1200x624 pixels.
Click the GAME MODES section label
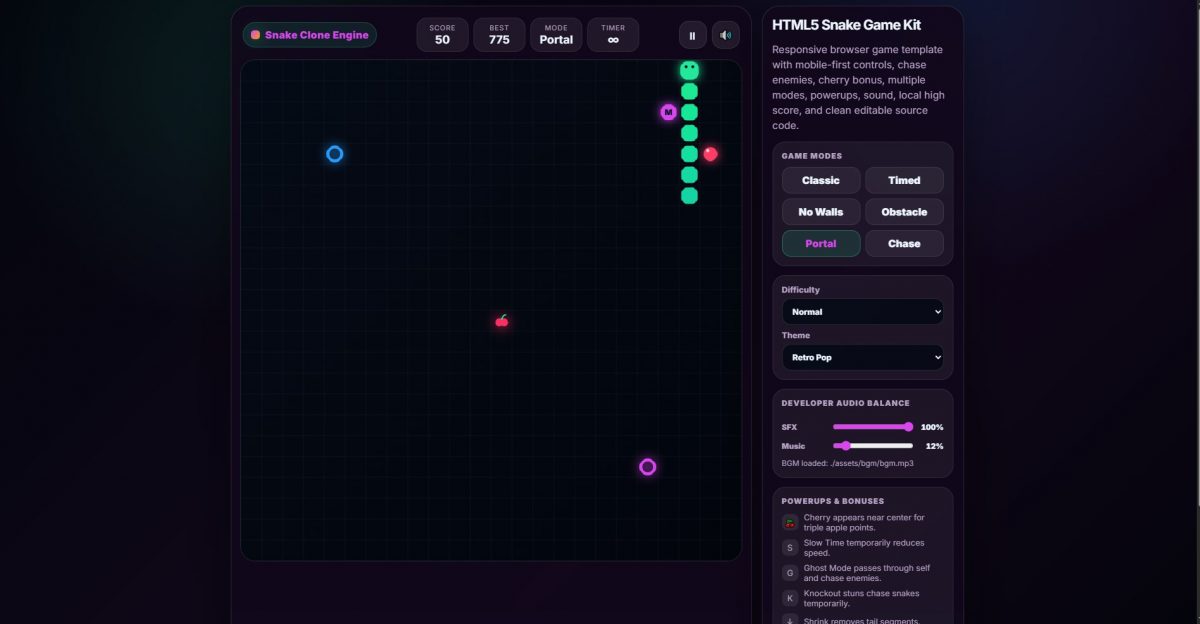coord(812,156)
